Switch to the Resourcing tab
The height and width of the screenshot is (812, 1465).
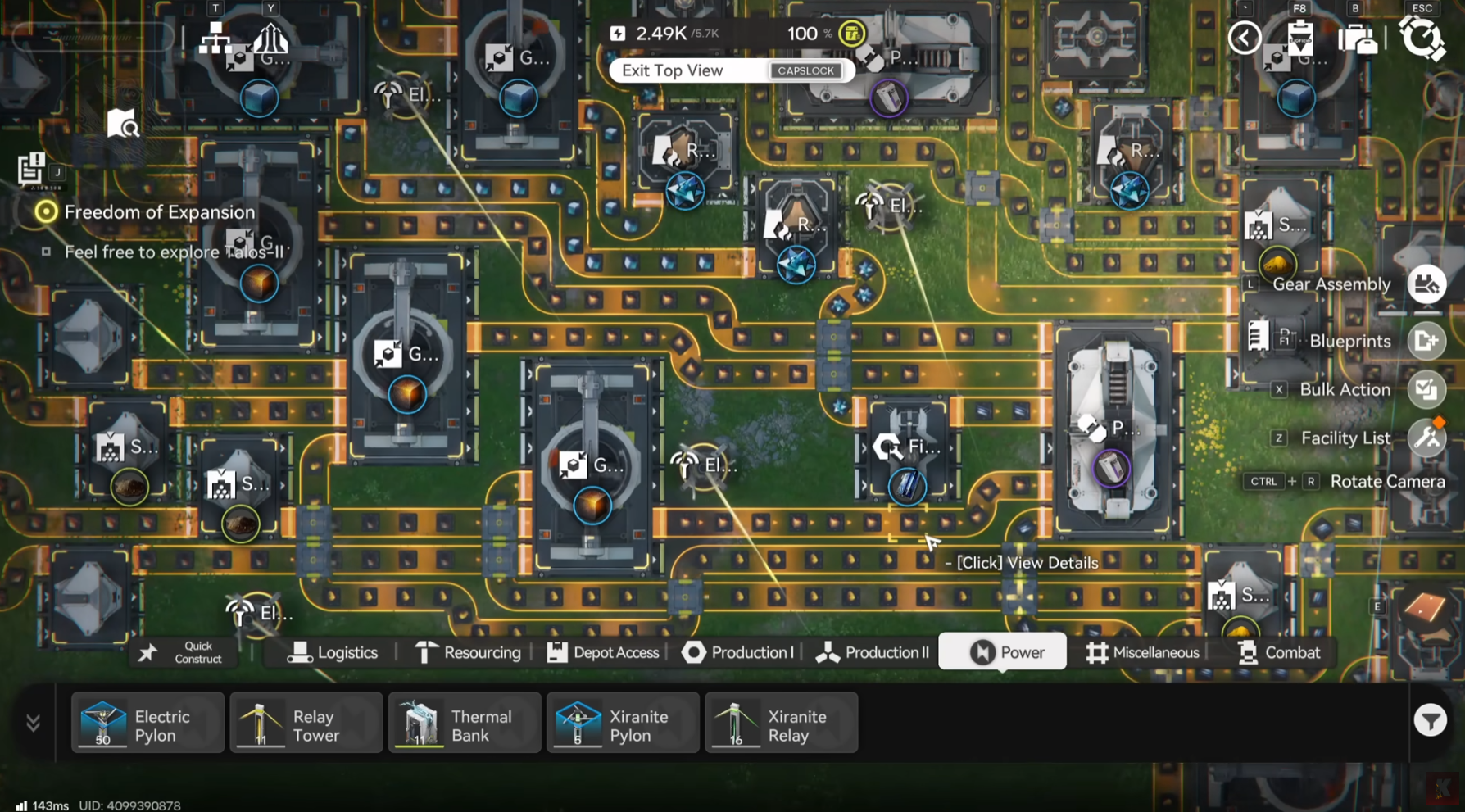468,652
